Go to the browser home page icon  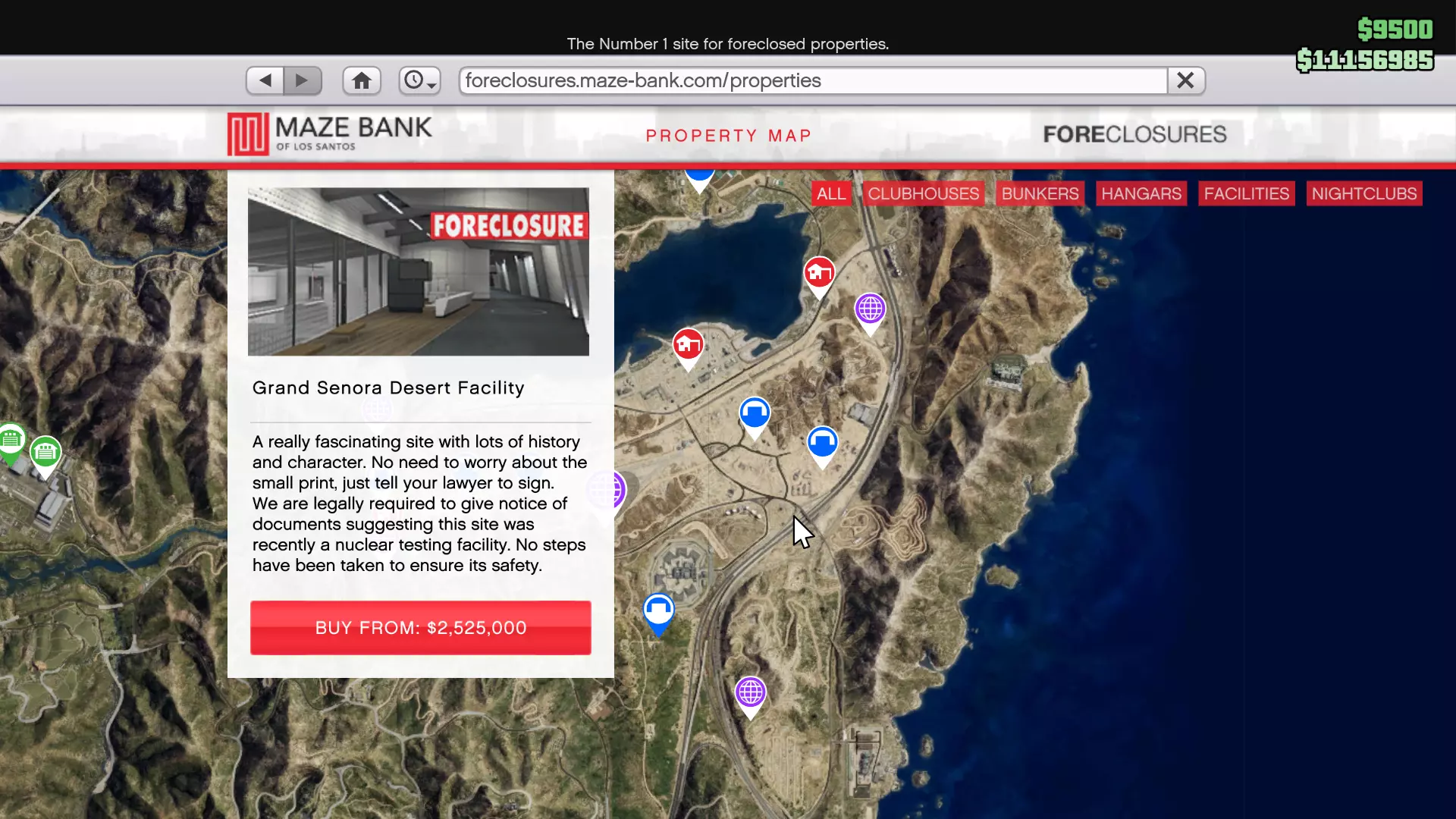pos(362,80)
